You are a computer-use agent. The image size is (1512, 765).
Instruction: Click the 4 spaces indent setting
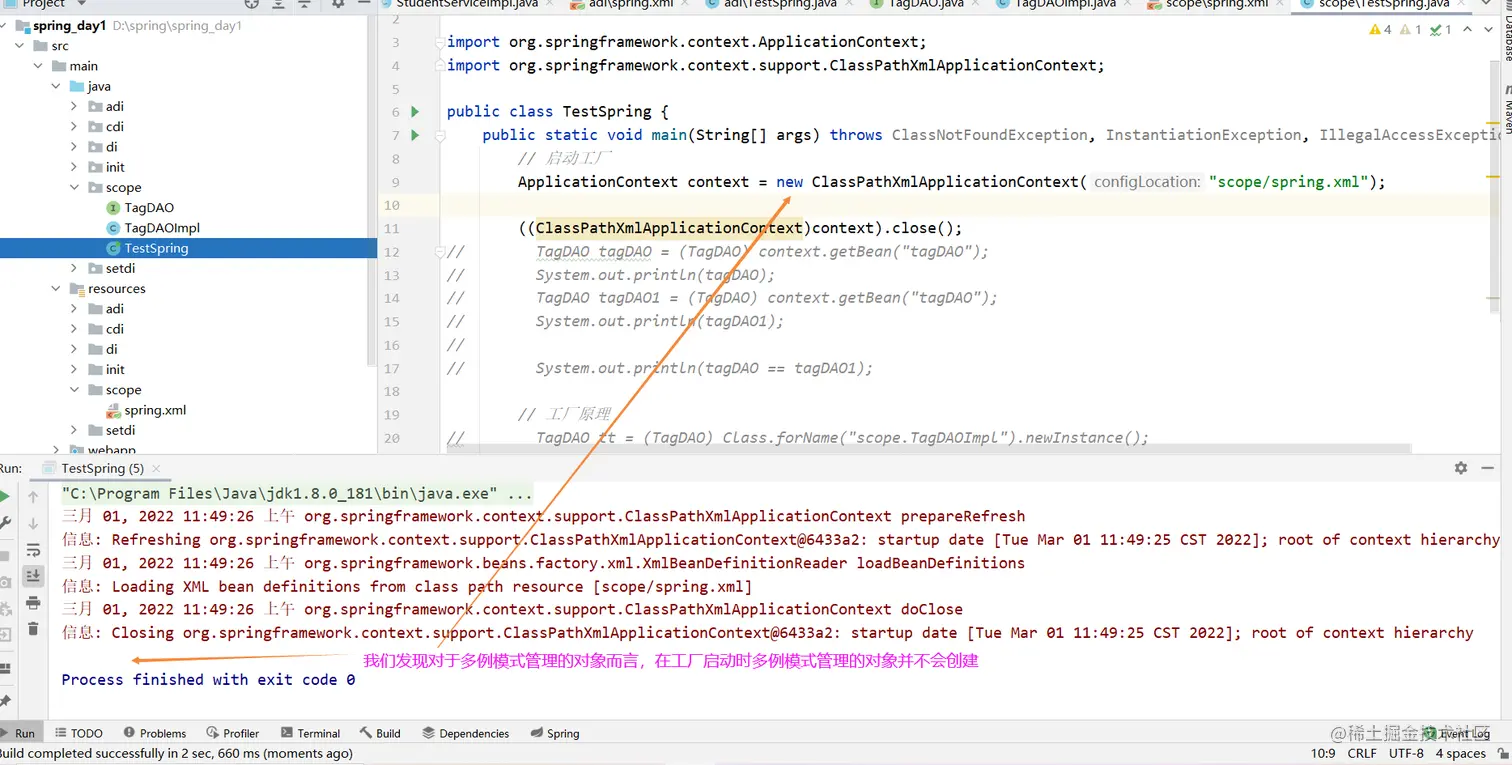pyautogui.click(x=1460, y=753)
